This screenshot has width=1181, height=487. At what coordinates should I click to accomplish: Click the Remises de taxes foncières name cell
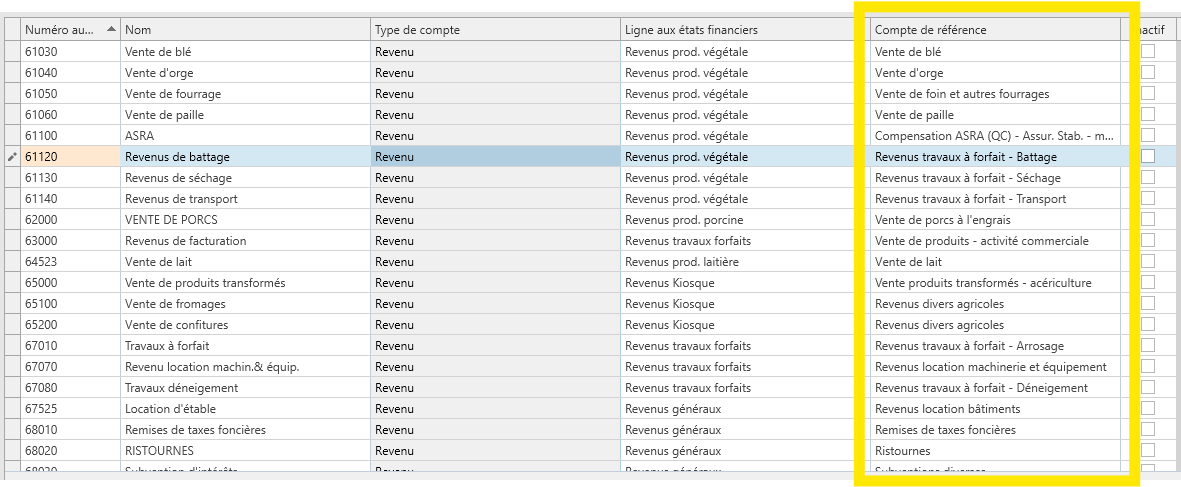coord(245,430)
